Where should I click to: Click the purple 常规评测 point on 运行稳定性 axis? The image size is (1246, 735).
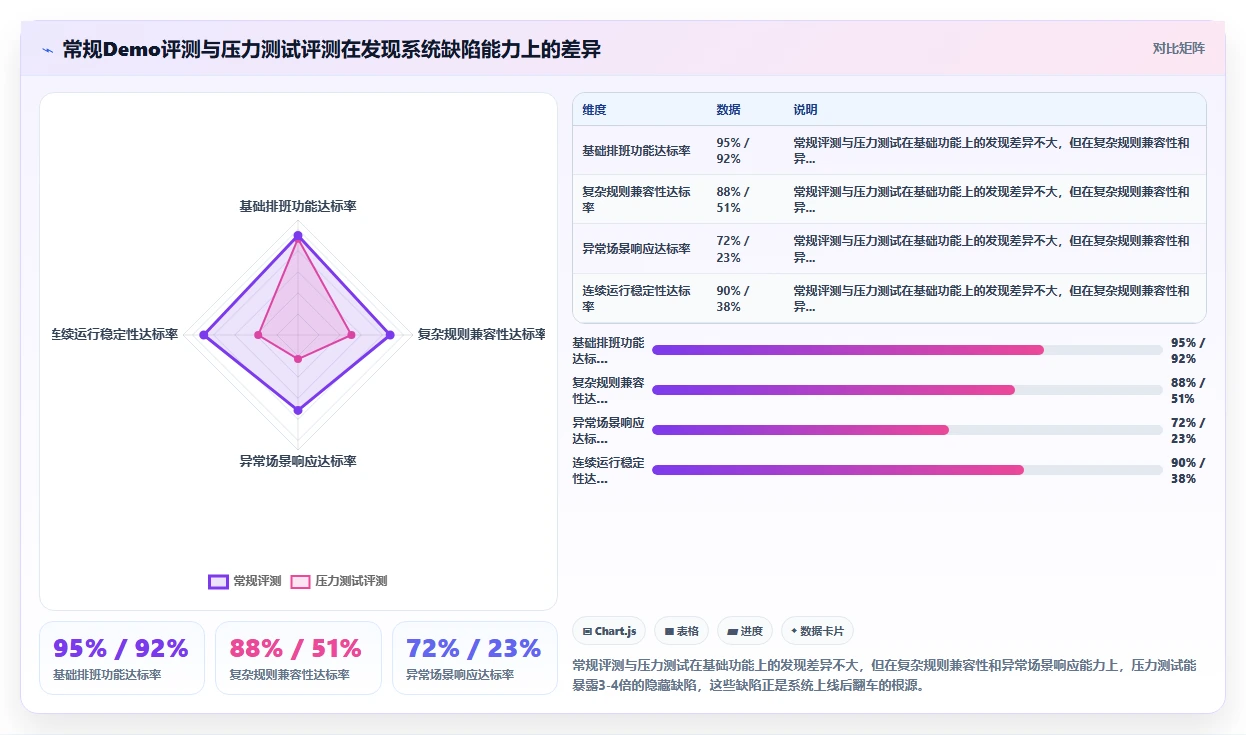(204, 335)
